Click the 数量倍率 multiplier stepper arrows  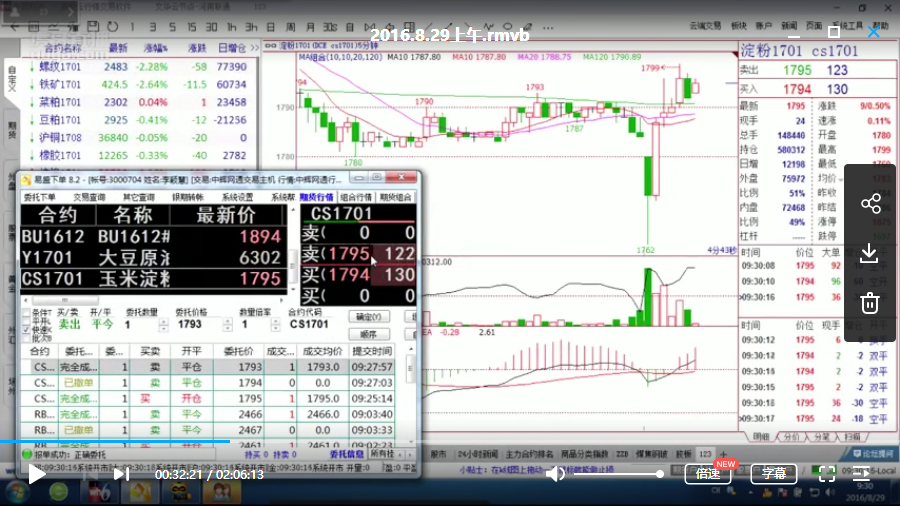click(x=276, y=325)
